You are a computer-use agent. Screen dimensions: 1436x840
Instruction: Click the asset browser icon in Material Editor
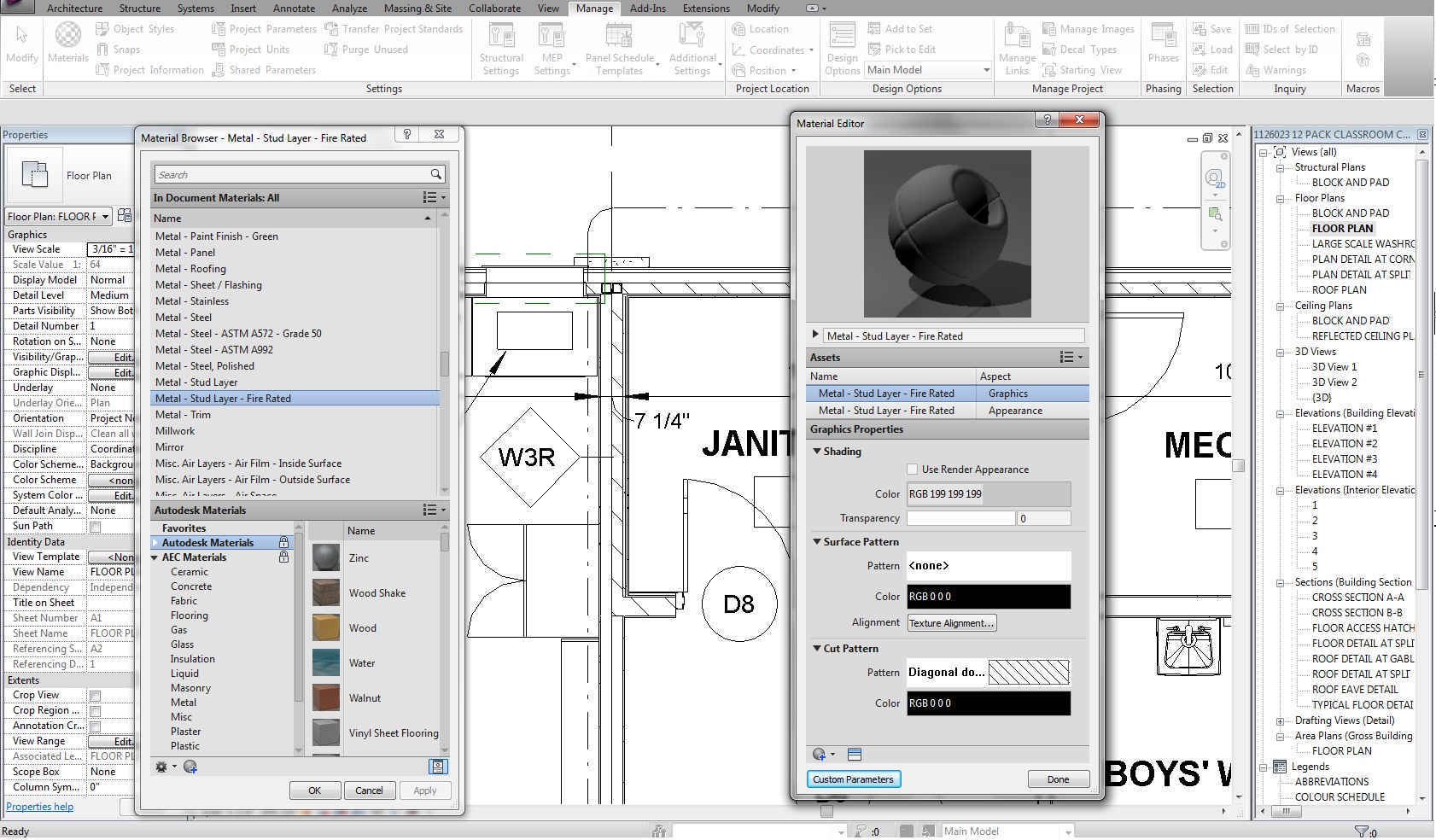pyautogui.click(x=855, y=755)
